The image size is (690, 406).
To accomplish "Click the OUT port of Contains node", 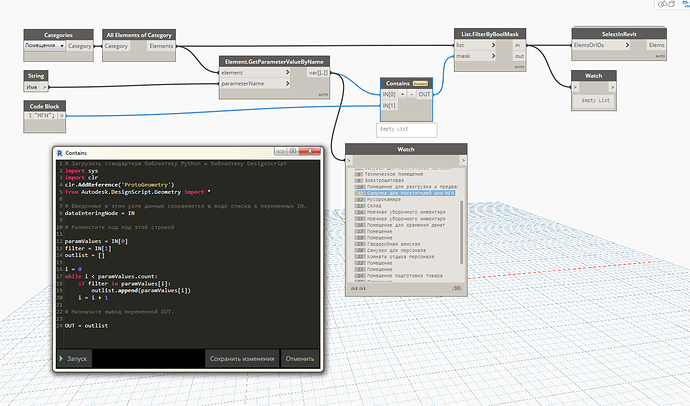I will [424, 94].
